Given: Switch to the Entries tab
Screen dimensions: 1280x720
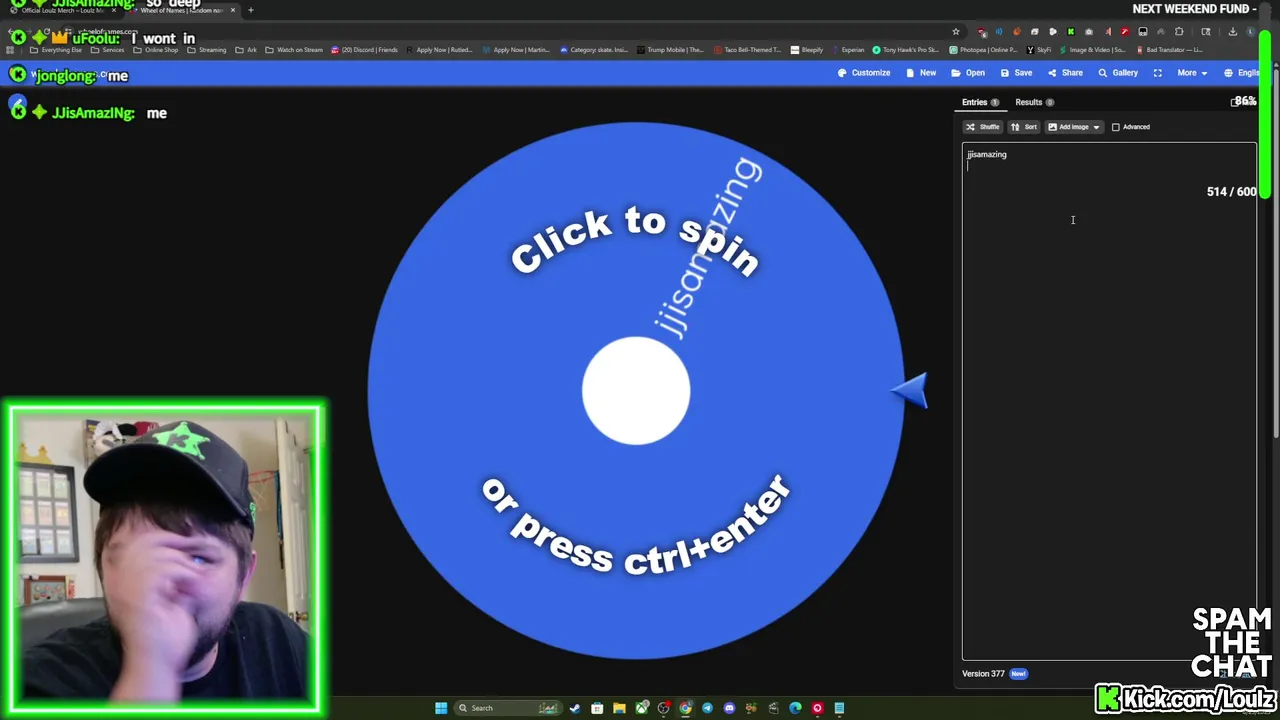Looking at the screenshot, I should (x=980, y=102).
